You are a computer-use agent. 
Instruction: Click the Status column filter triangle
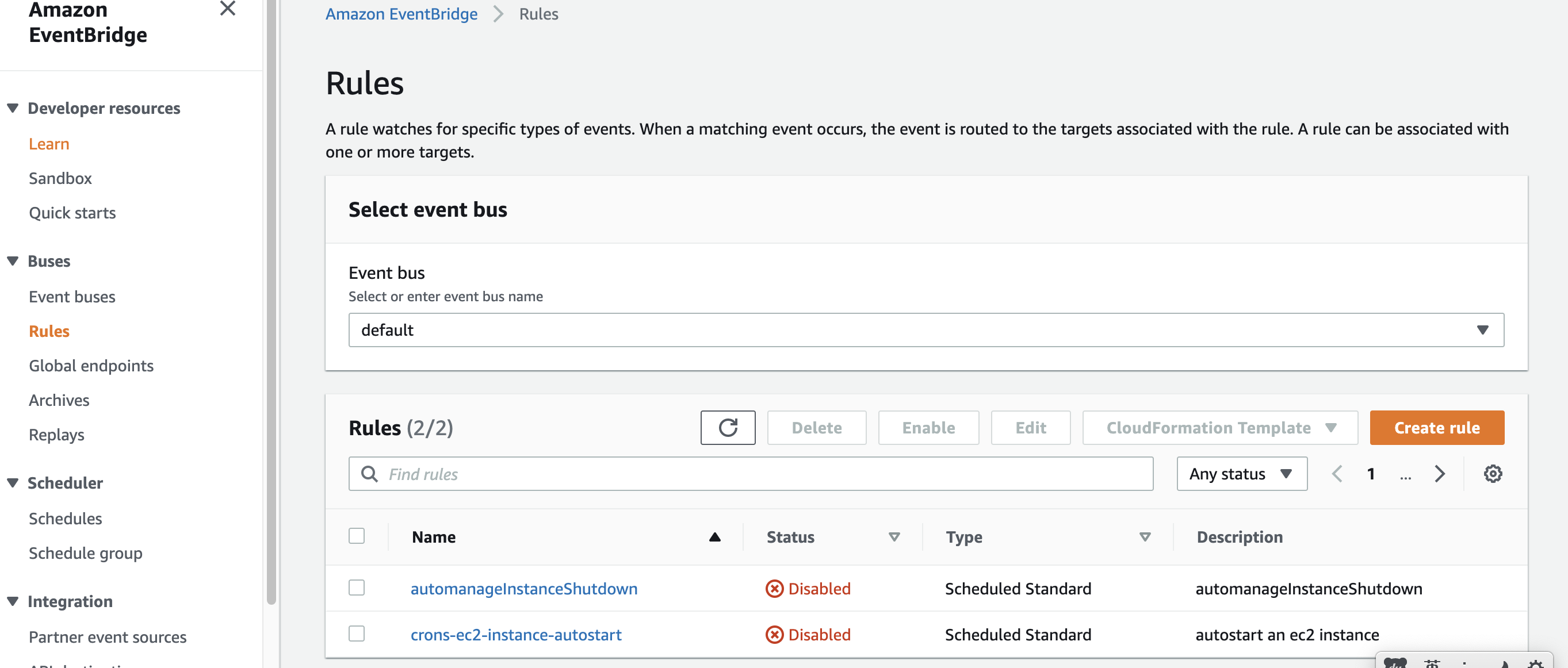[x=893, y=537]
